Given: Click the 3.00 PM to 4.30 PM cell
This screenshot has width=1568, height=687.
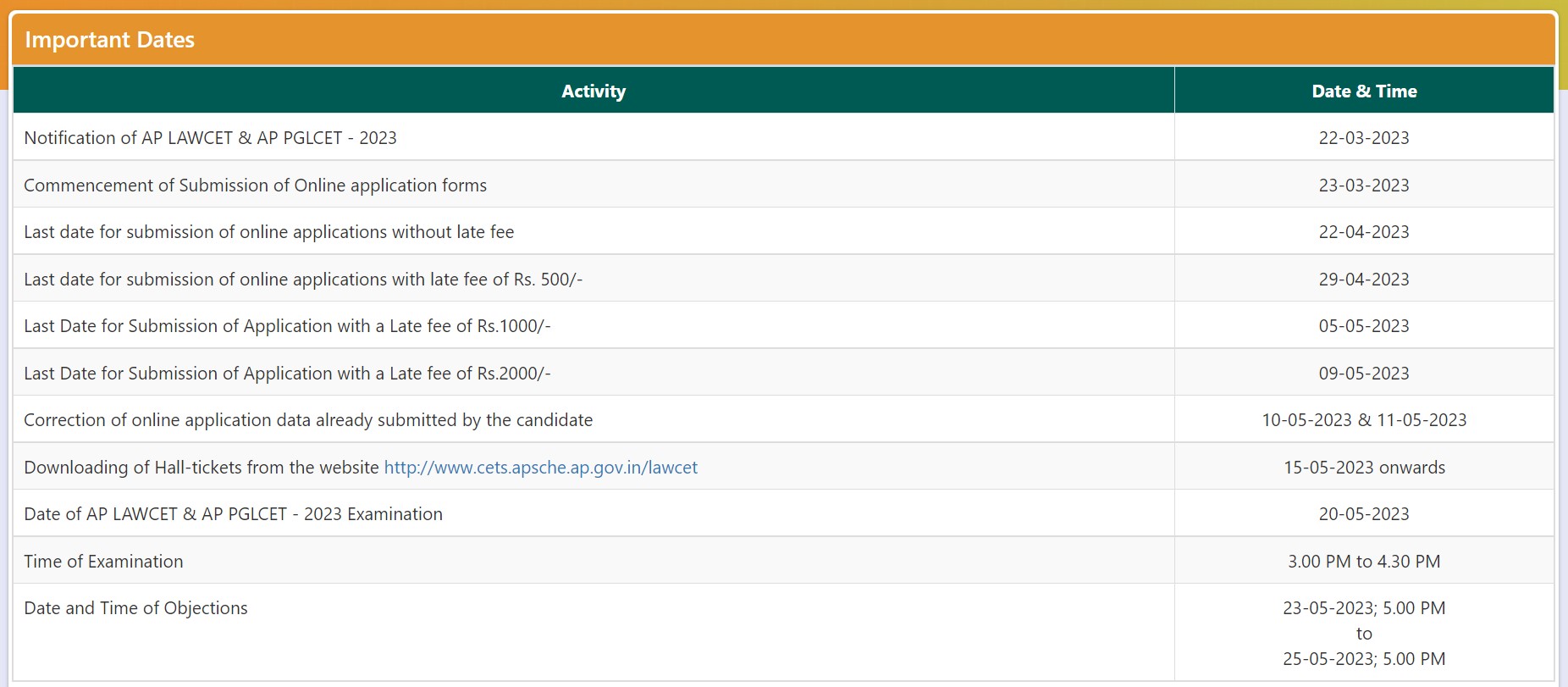Looking at the screenshot, I should click(1363, 562).
